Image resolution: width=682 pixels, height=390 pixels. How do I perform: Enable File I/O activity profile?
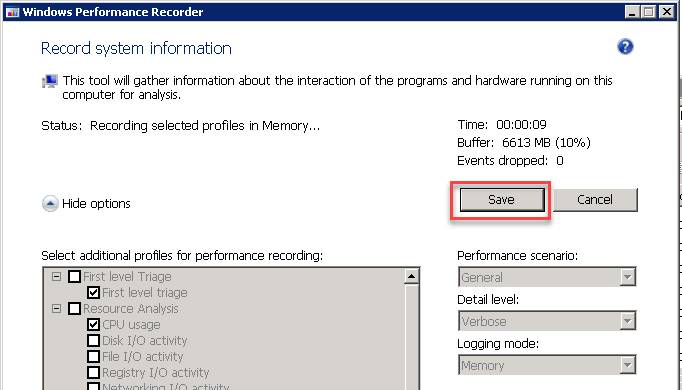coord(94,357)
